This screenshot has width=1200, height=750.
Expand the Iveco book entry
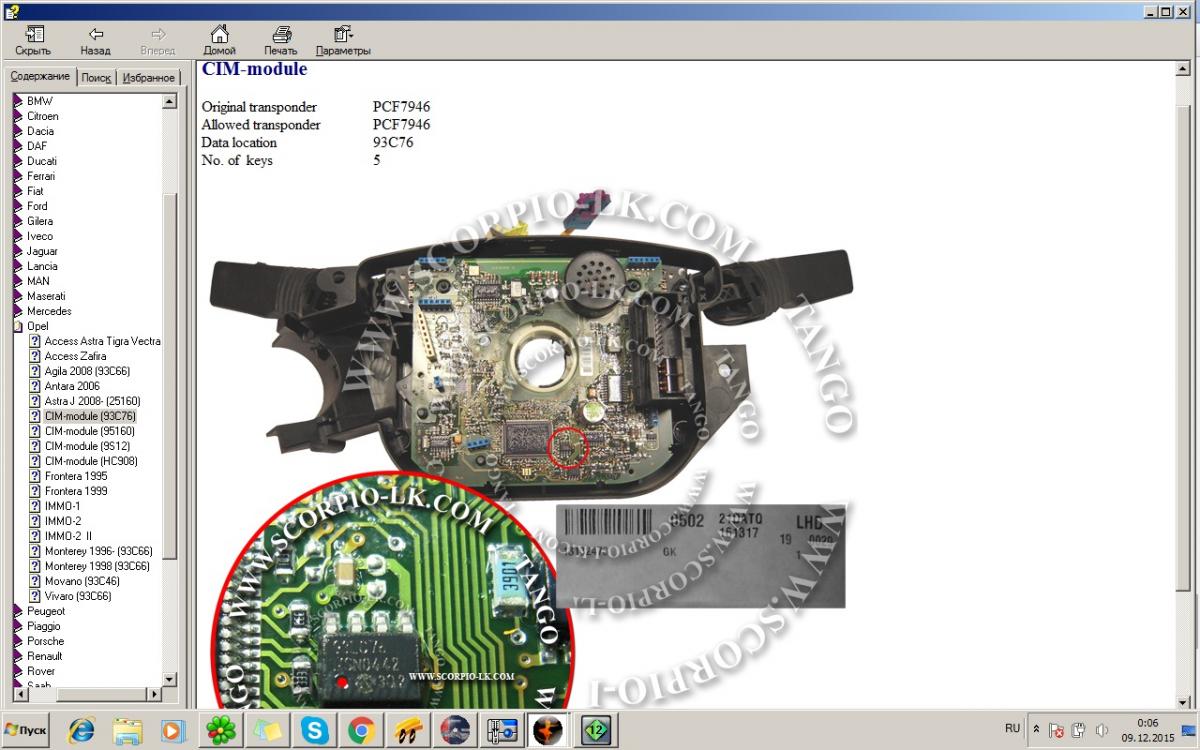(40, 236)
